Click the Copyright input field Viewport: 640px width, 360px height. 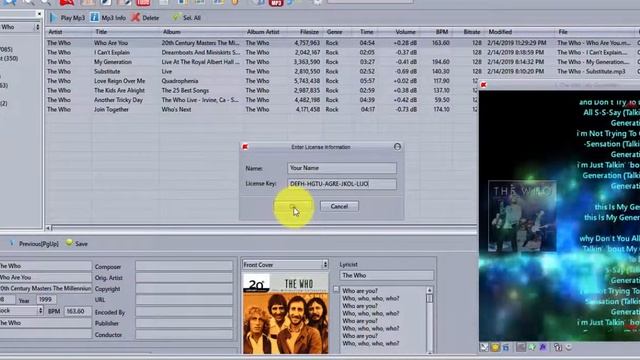pos(184,289)
